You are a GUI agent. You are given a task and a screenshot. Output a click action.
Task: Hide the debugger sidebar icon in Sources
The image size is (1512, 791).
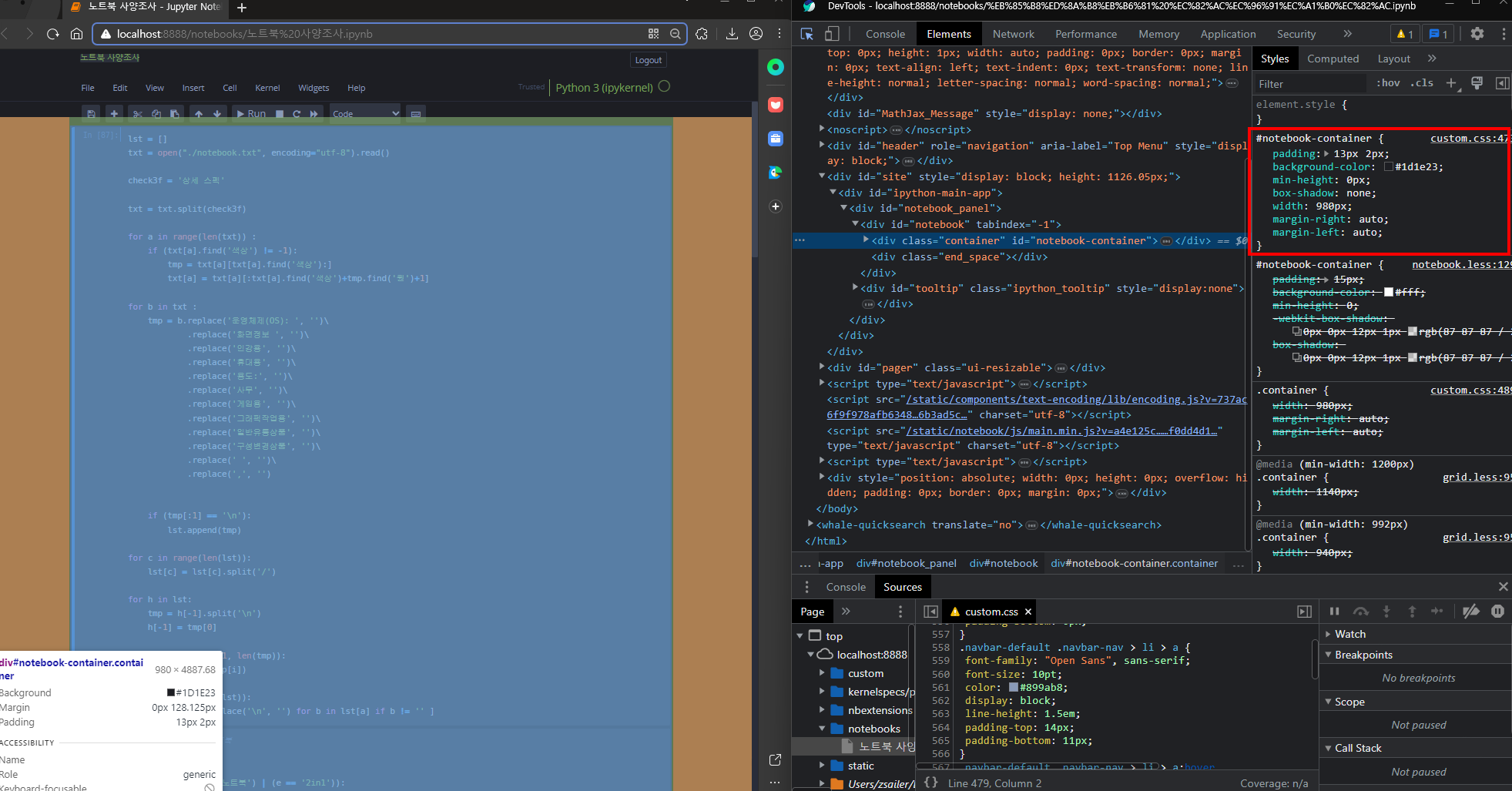1304,612
